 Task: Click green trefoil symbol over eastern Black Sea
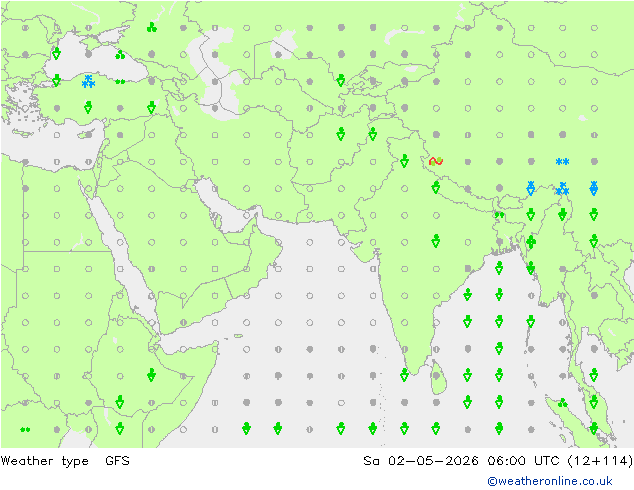pyautogui.click(x=120, y=55)
